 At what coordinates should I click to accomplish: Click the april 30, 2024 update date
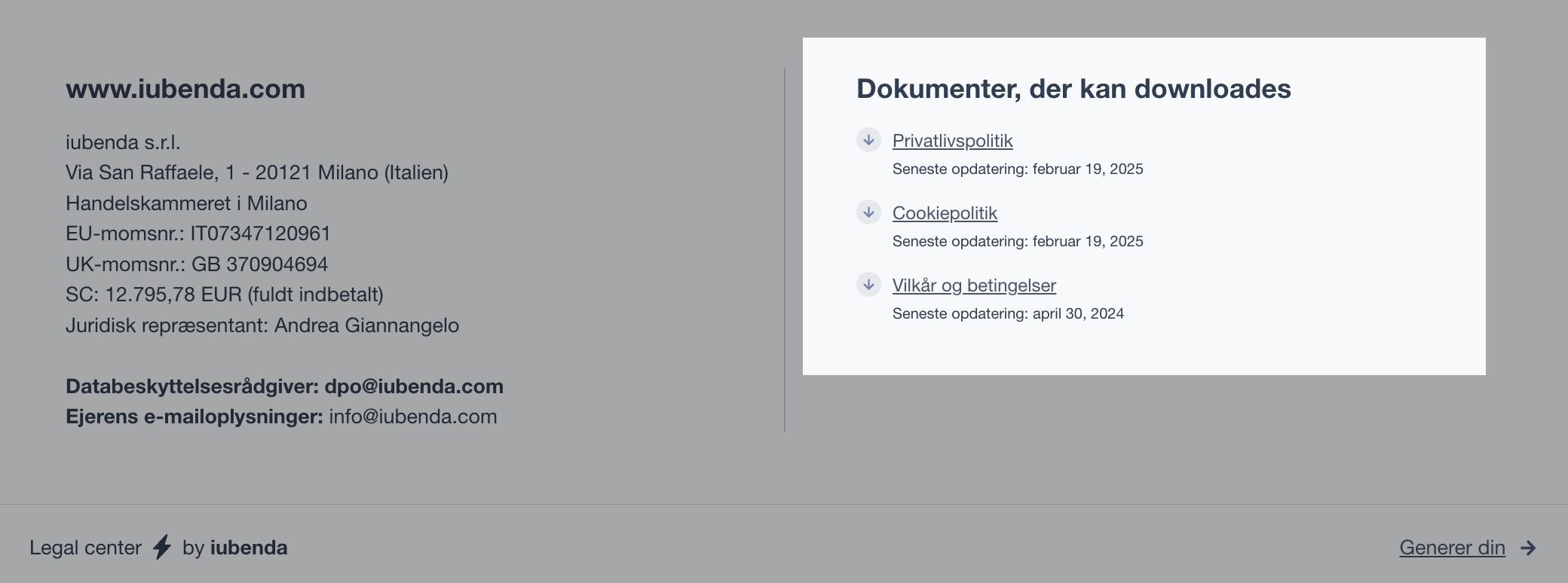pyautogui.click(x=1077, y=314)
